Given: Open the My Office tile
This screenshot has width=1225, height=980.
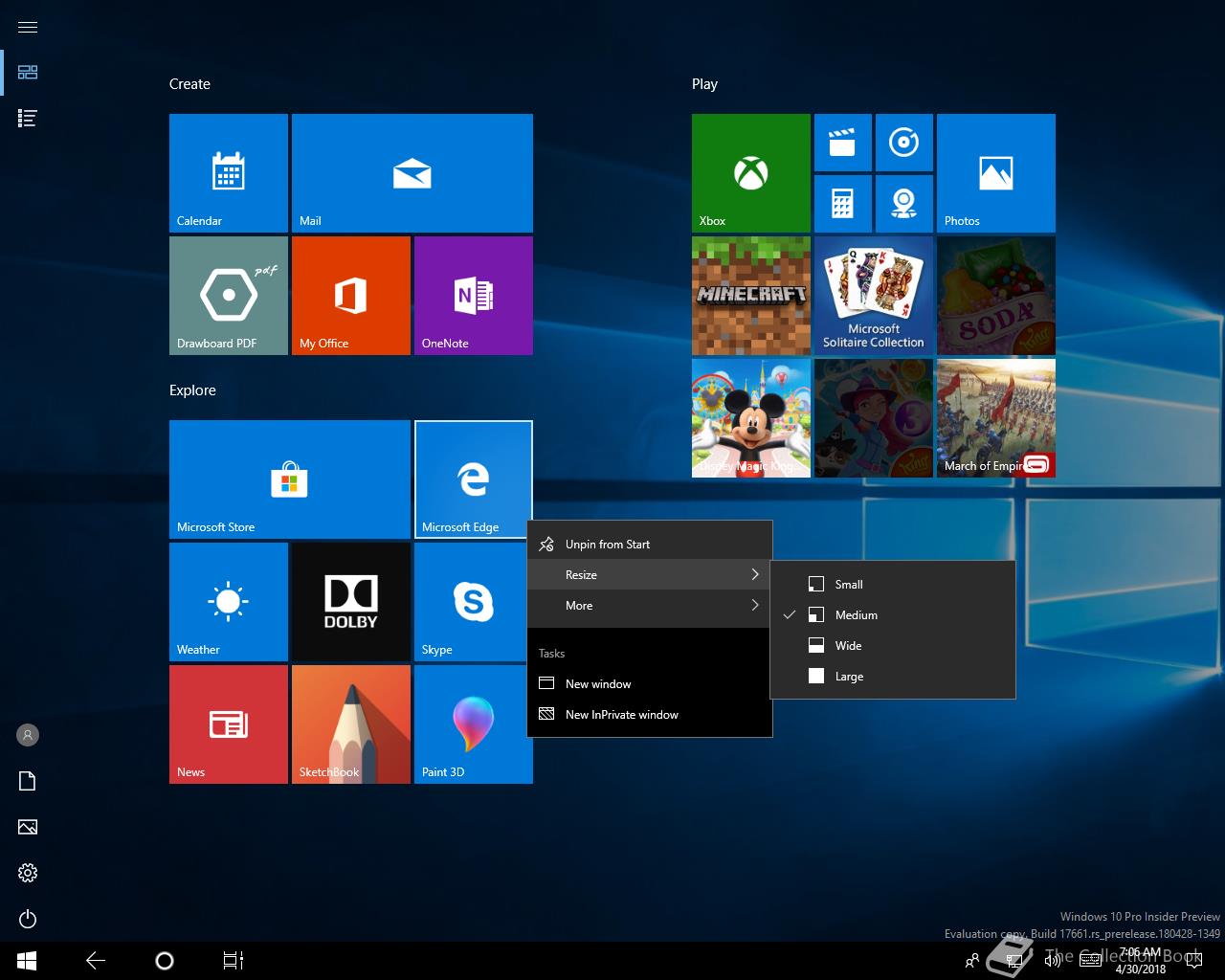Looking at the screenshot, I should tap(351, 296).
